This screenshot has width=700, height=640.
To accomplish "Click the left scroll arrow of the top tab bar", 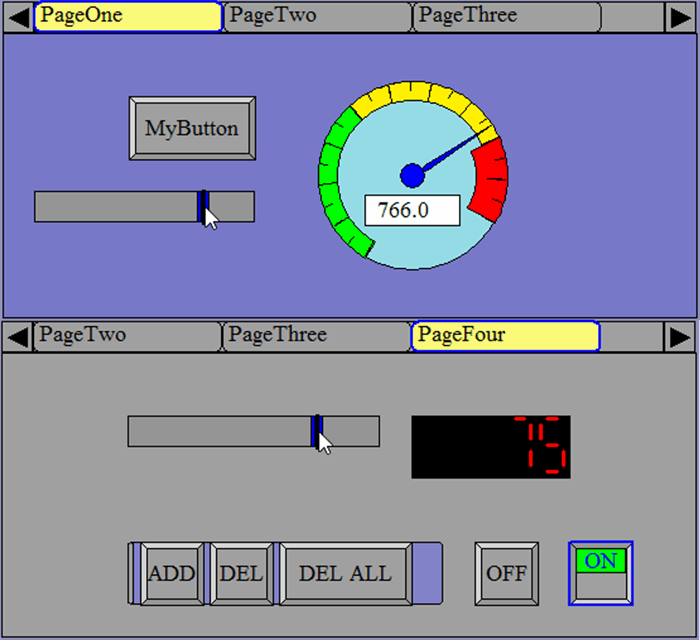I will pos(18,18).
